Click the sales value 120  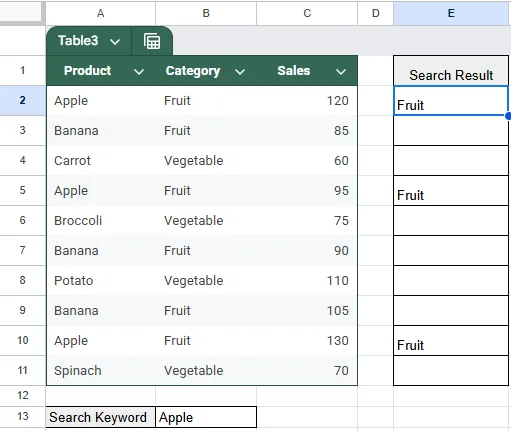[x=337, y=101]
